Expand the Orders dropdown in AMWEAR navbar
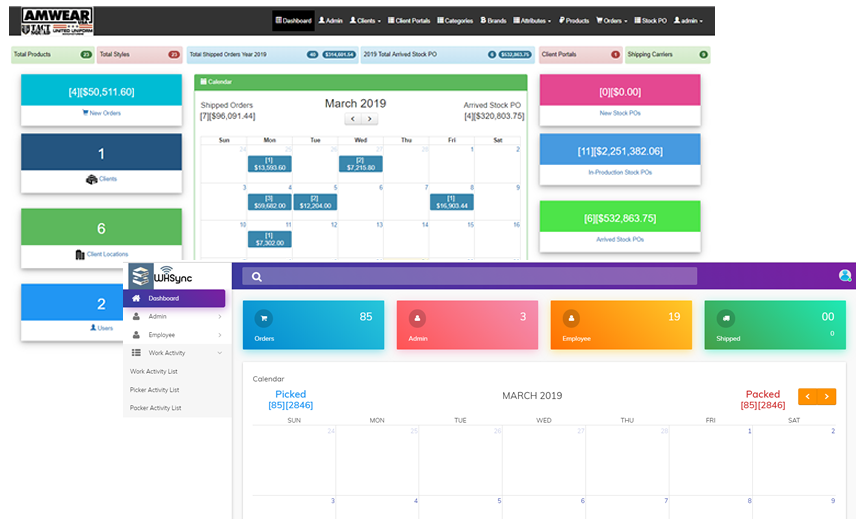The width and height of the screenshot is (856, 519). click(x=611, y=21)
